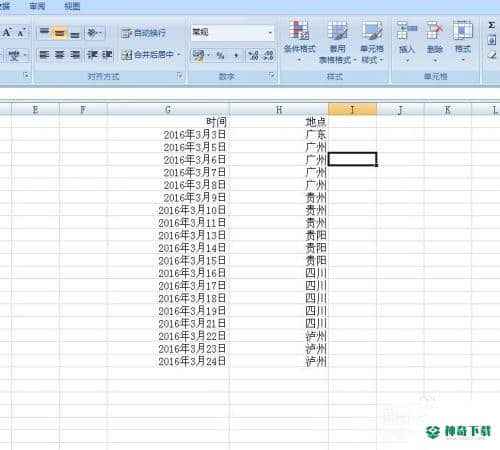Select column G header
The image size is (500, 450).
[168, 109]
